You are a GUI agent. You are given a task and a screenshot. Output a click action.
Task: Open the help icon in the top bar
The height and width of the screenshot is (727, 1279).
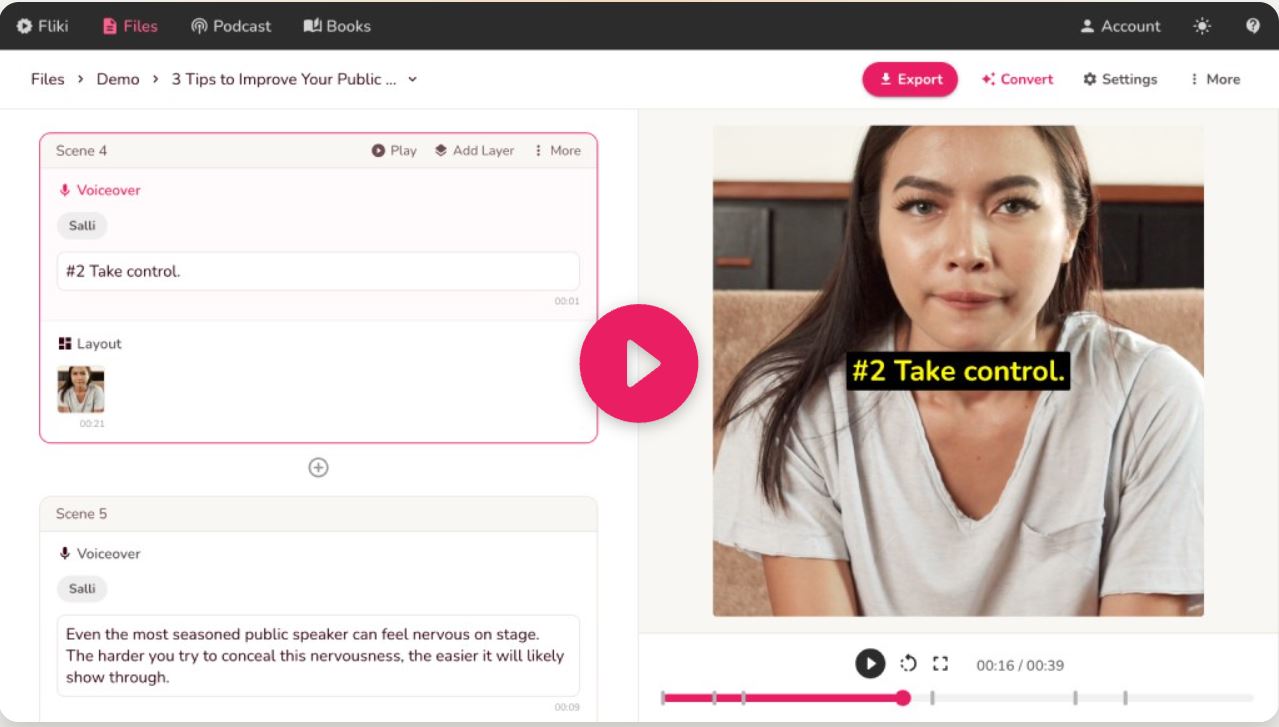tap(1253, 25)
